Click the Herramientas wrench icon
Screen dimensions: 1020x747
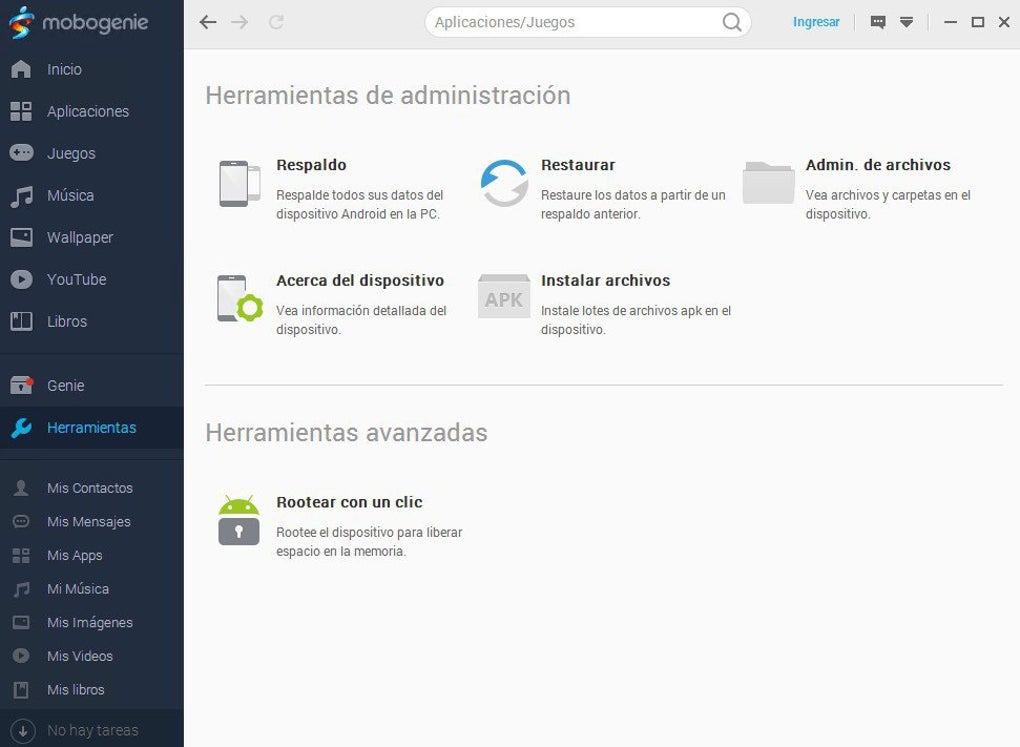21,428
